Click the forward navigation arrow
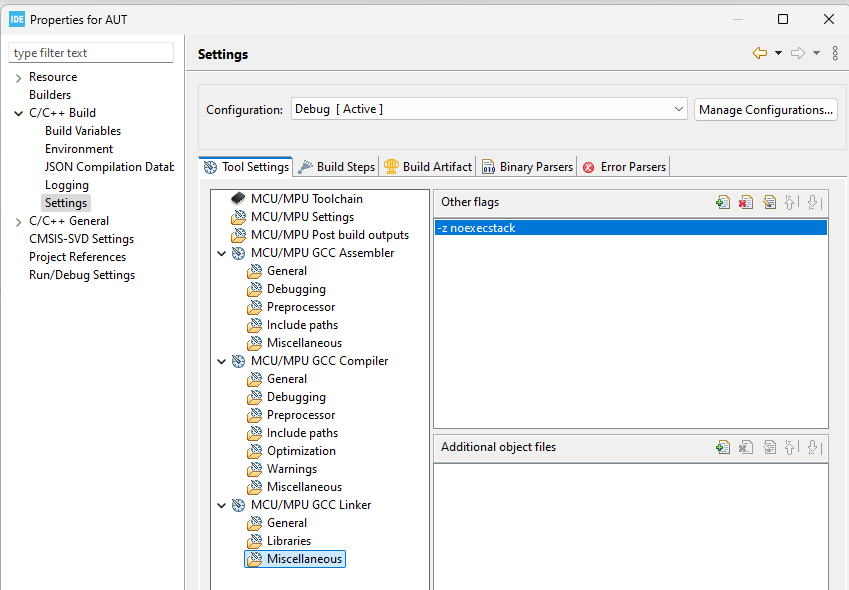Image resolution: width=849 pixels, height=590 pixels. tap(798, 53)
